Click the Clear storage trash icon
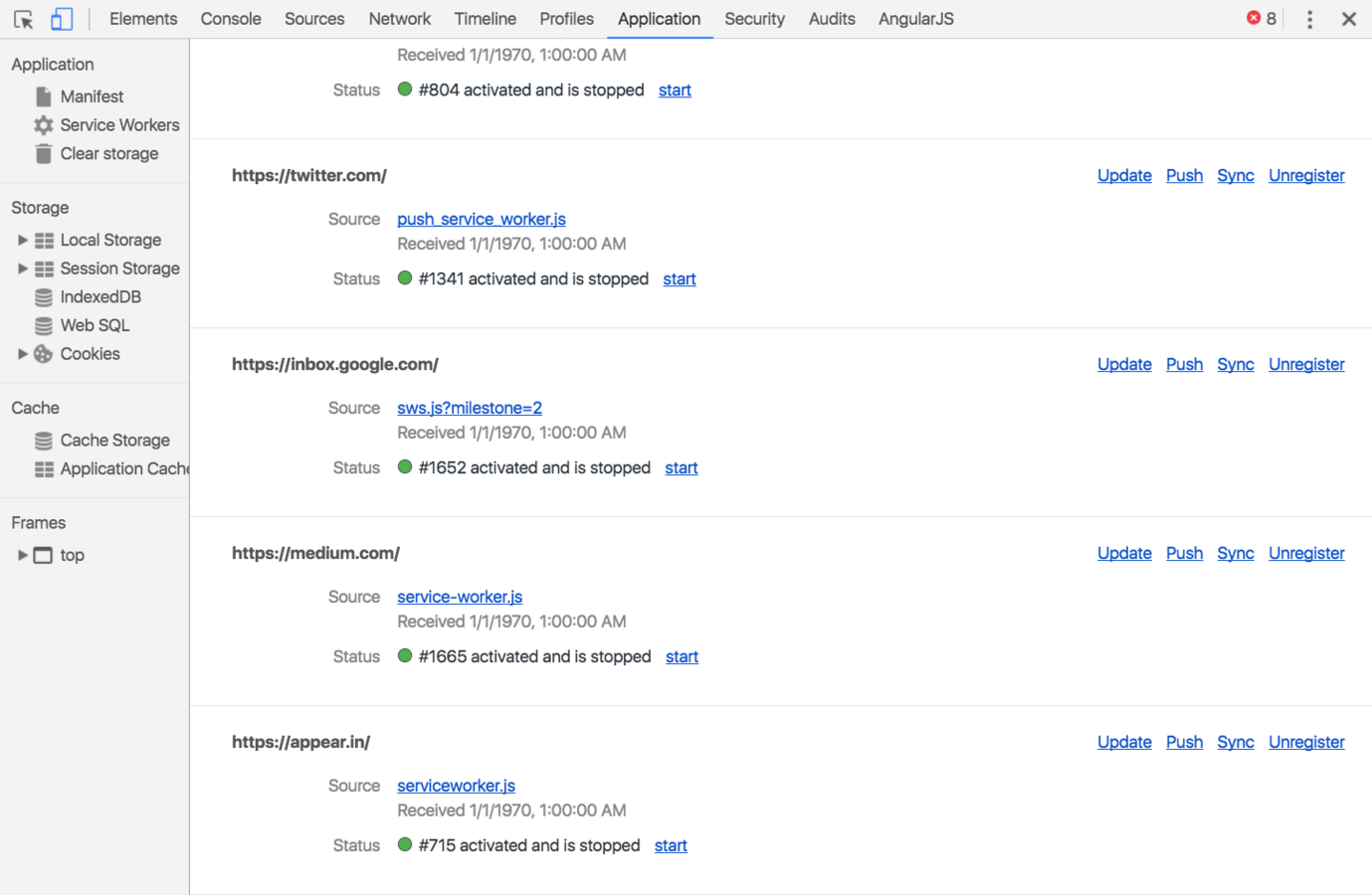The height and width of the screenshot is (895, 1372). pos(44,154)
